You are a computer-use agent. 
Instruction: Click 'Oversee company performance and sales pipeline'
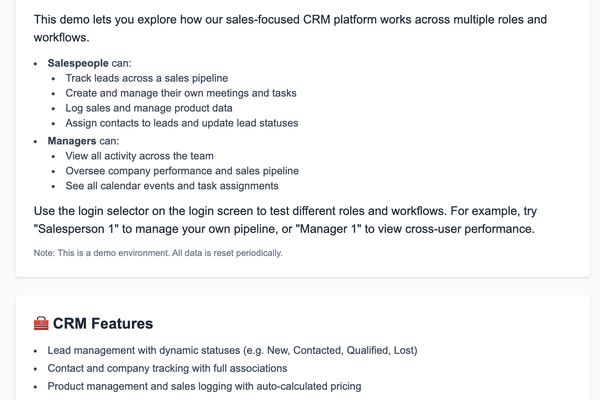[182, 171]
